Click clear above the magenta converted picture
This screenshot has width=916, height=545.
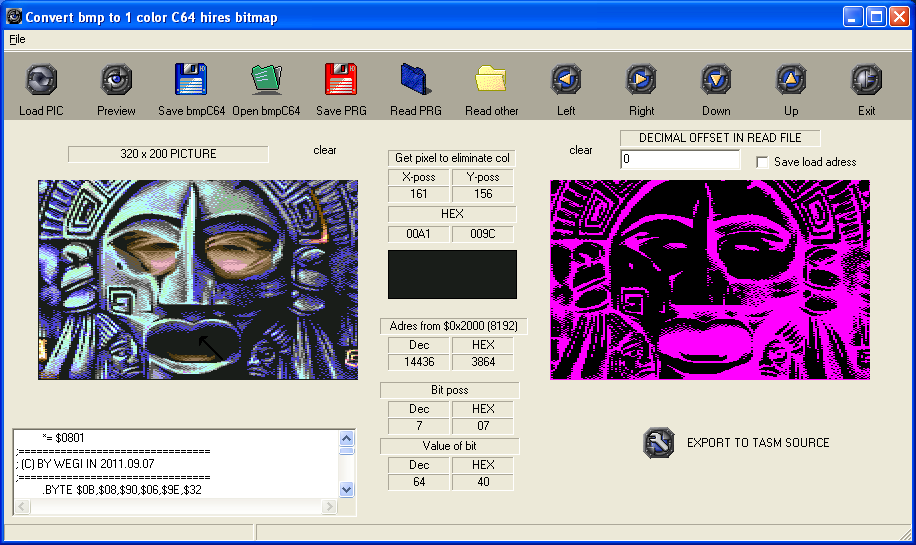tap(581, 150)
